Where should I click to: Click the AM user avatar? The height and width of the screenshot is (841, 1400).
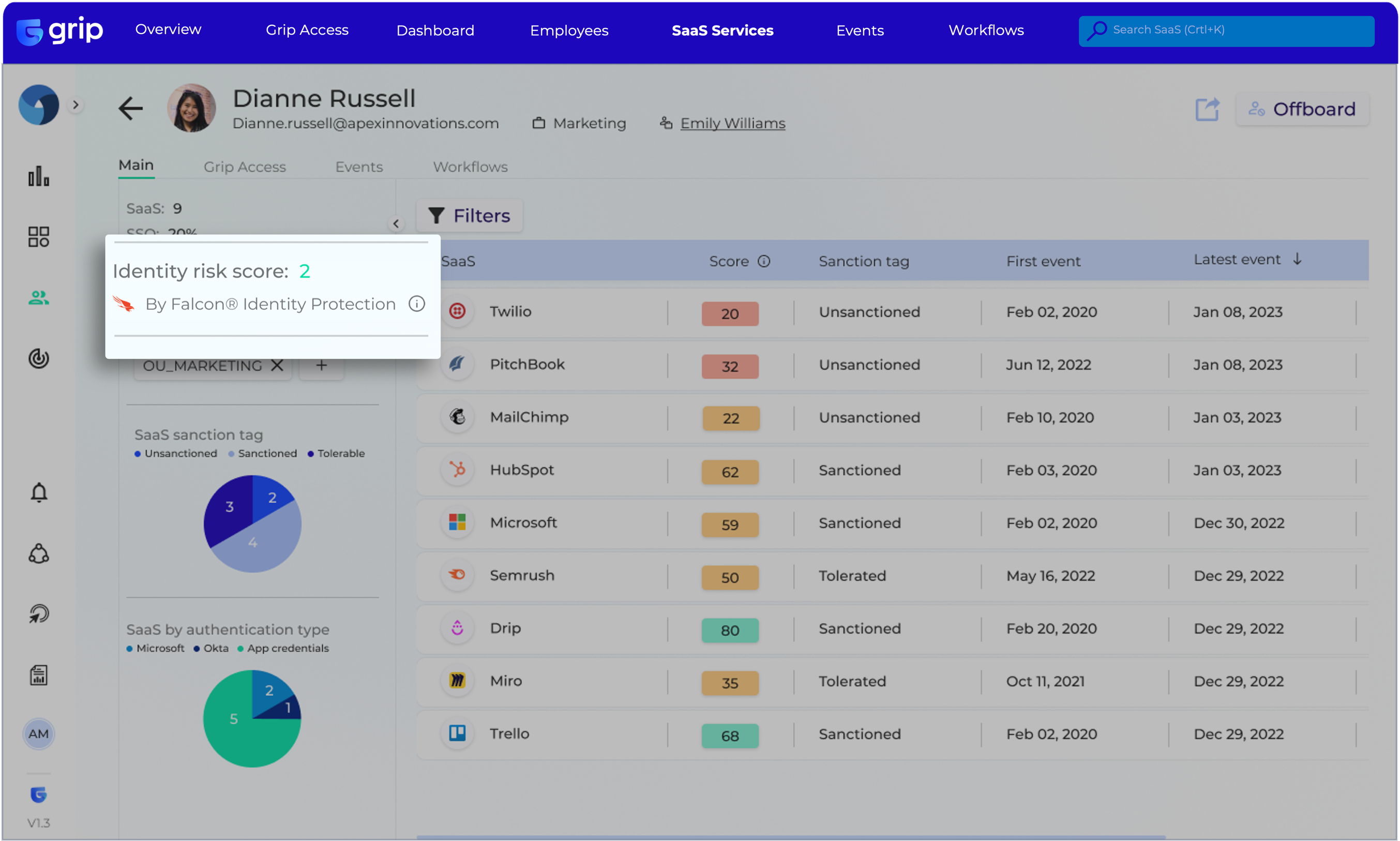pos(38,734)
